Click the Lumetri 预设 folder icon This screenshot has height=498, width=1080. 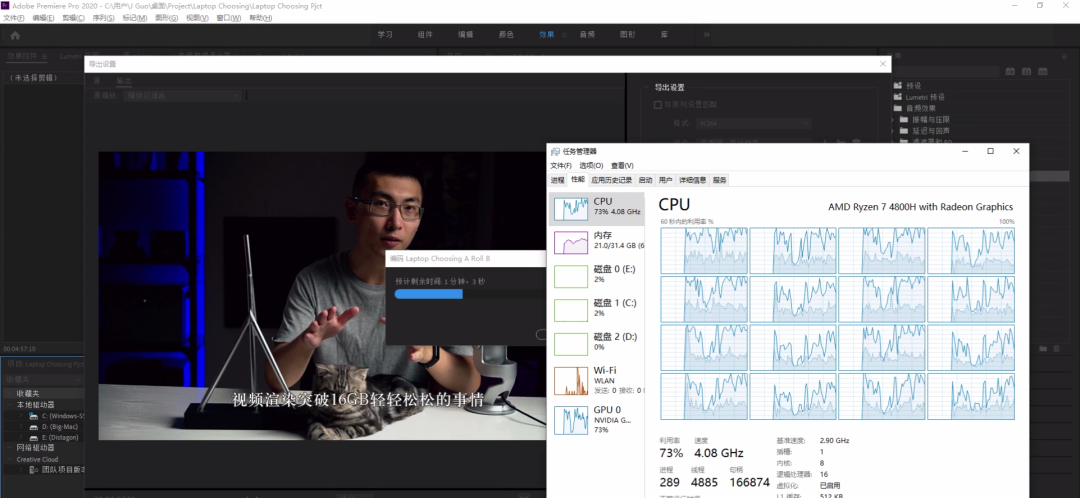point(897,97)
